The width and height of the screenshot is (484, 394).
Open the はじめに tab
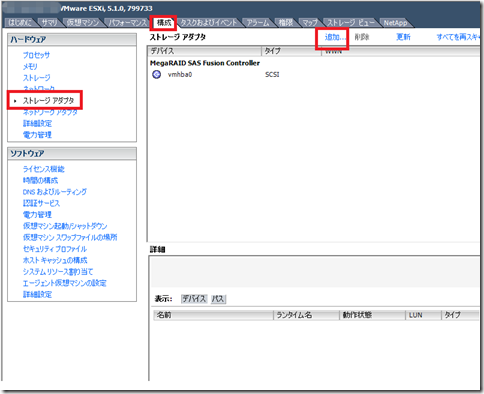tap(19, 23)
